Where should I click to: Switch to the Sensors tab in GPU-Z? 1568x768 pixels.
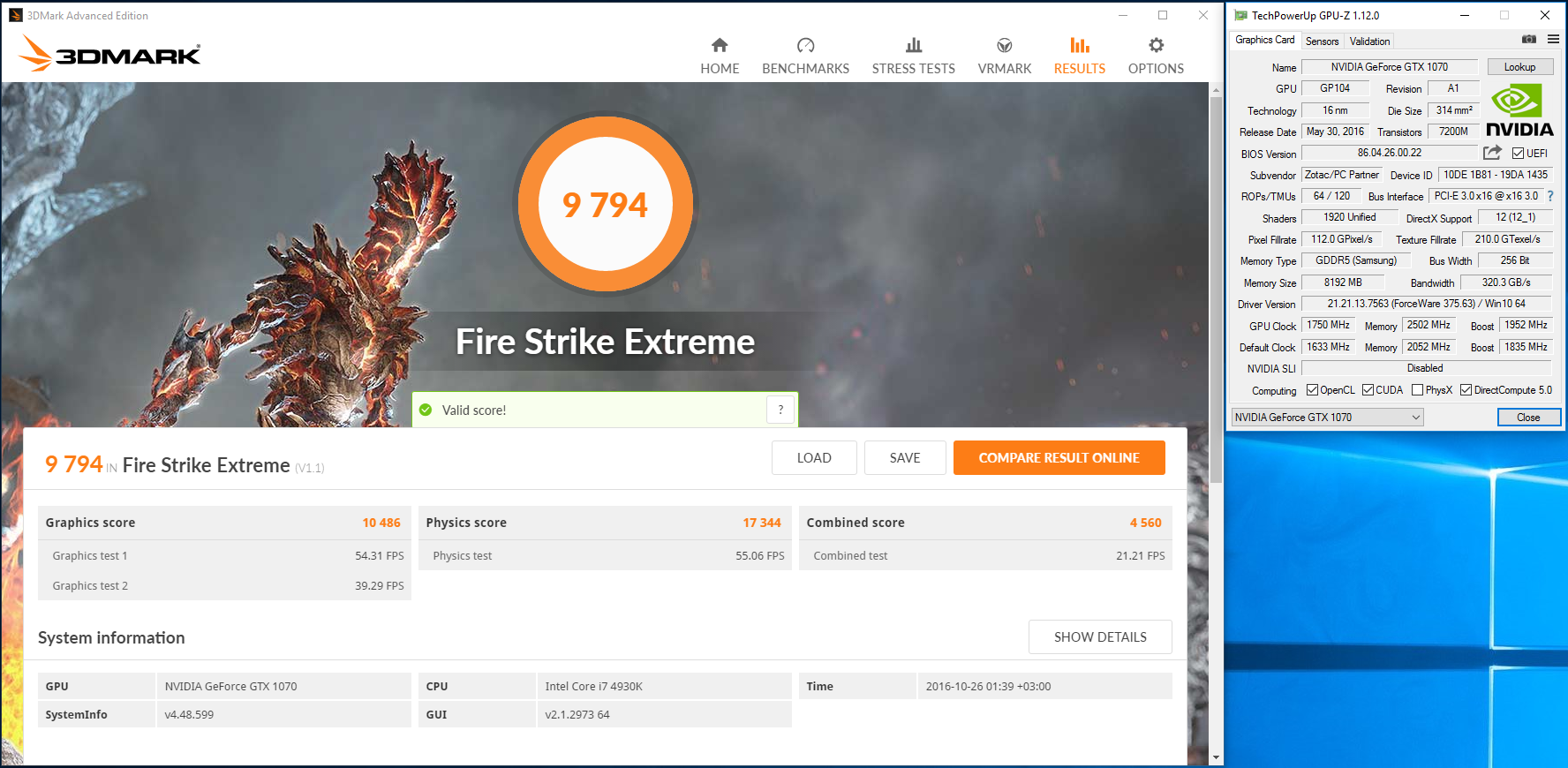(1322, 41)
